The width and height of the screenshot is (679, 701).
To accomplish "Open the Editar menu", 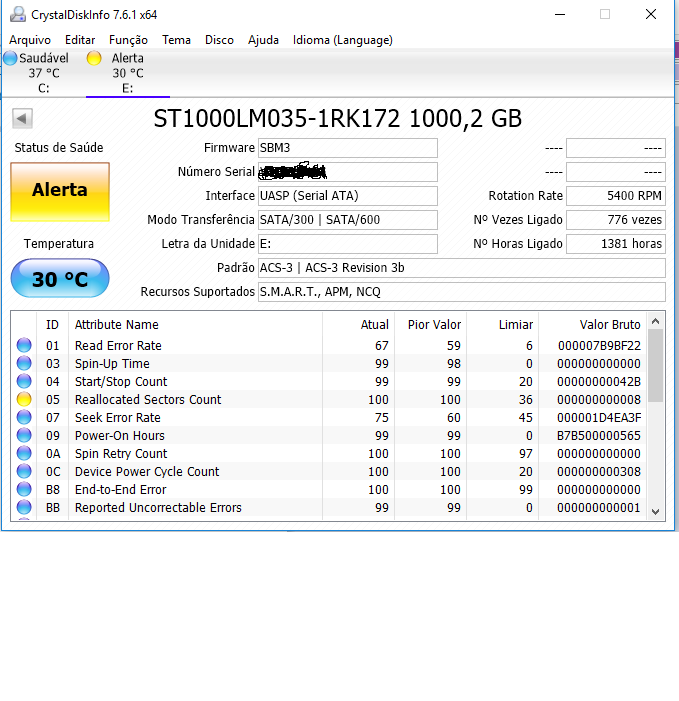I will point(80,40).
